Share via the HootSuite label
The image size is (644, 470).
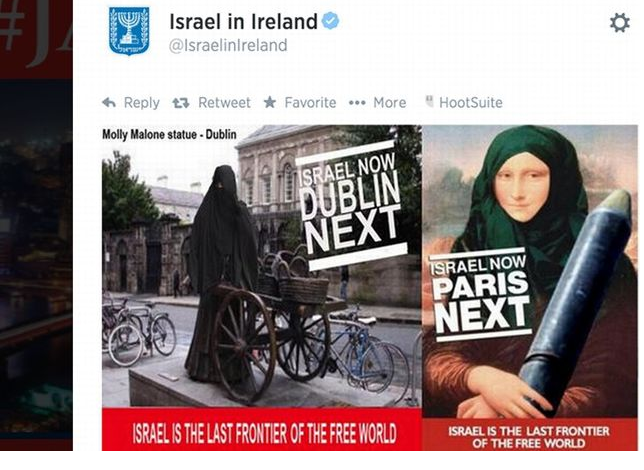(x=471, y=102)
